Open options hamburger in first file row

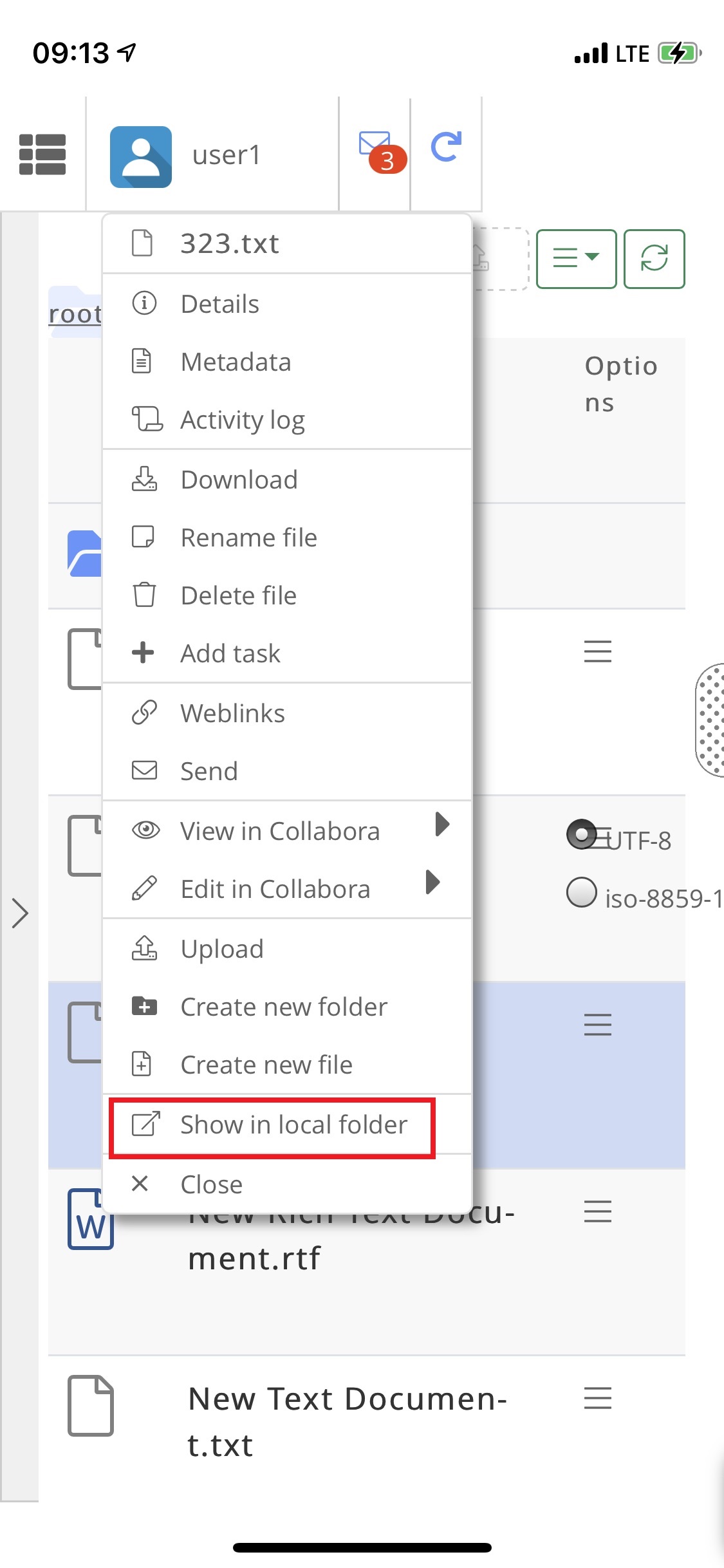point(597,651)
